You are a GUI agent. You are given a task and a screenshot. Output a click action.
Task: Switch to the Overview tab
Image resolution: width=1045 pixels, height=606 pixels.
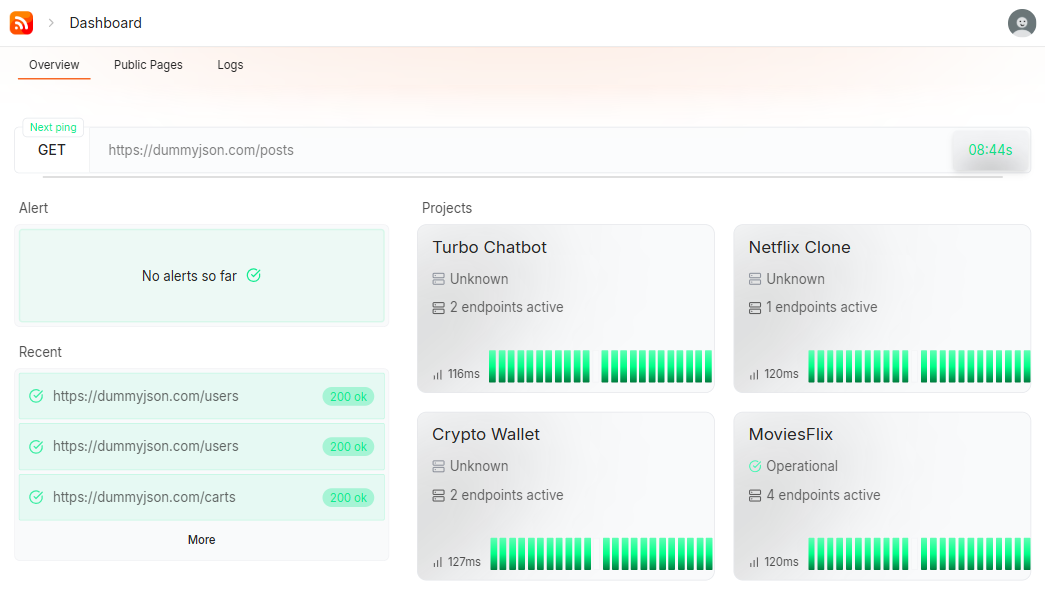click(x=54, y=65)
